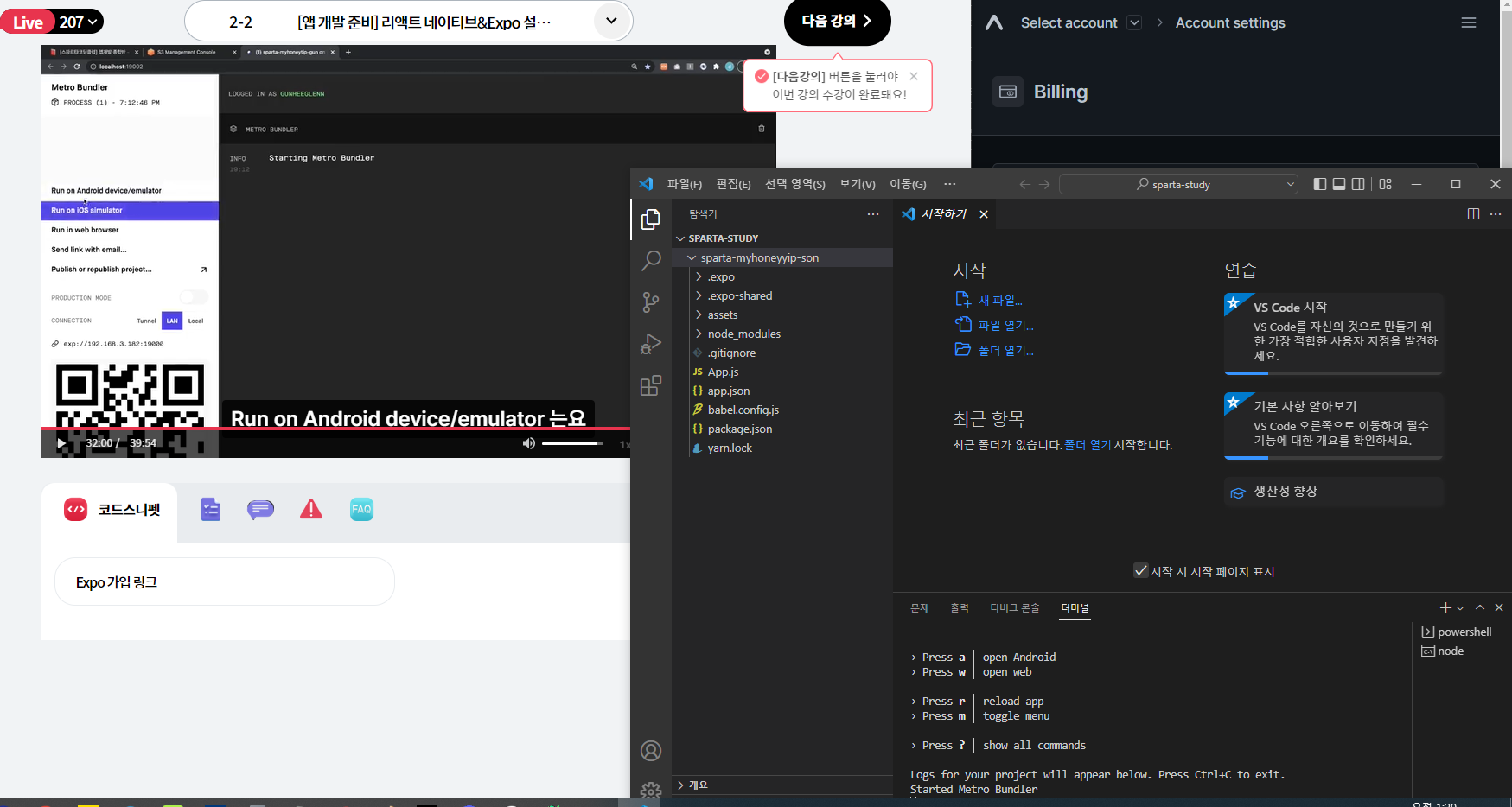Add a new terminal with the plus icon

pos(1445,608)
